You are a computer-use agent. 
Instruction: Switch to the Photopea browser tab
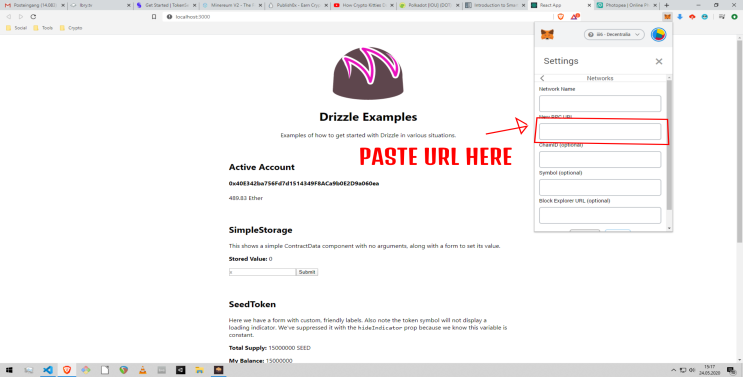[624, 5]
